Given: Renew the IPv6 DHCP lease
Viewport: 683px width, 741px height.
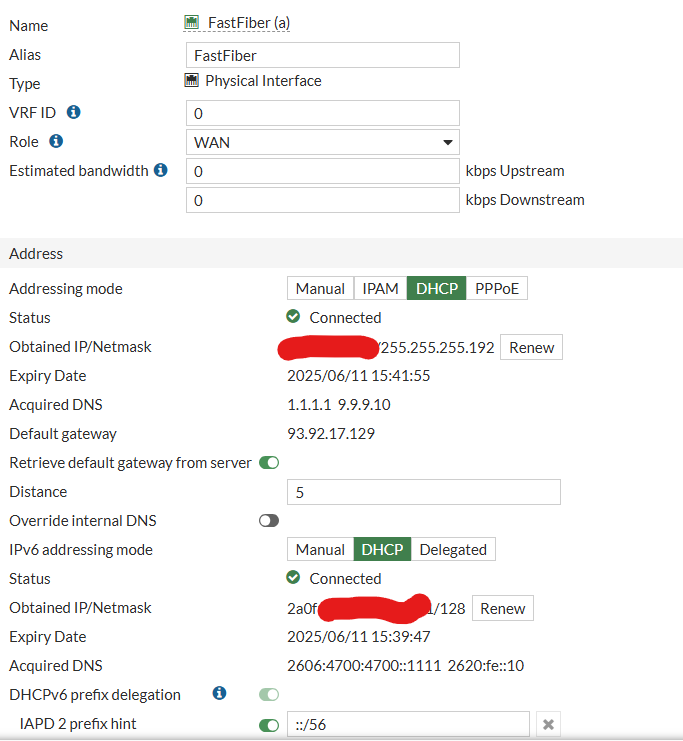Looking at the screenshot, I should click(x=502, y=608).
